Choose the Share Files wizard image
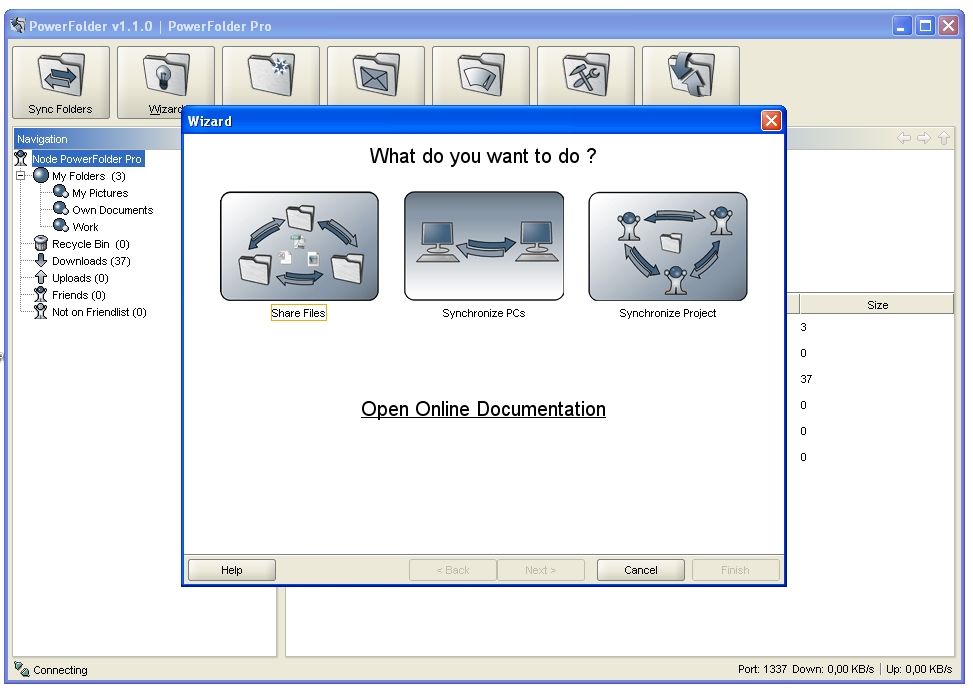Screen dimensions: 973x696 (x=299, y=247)
